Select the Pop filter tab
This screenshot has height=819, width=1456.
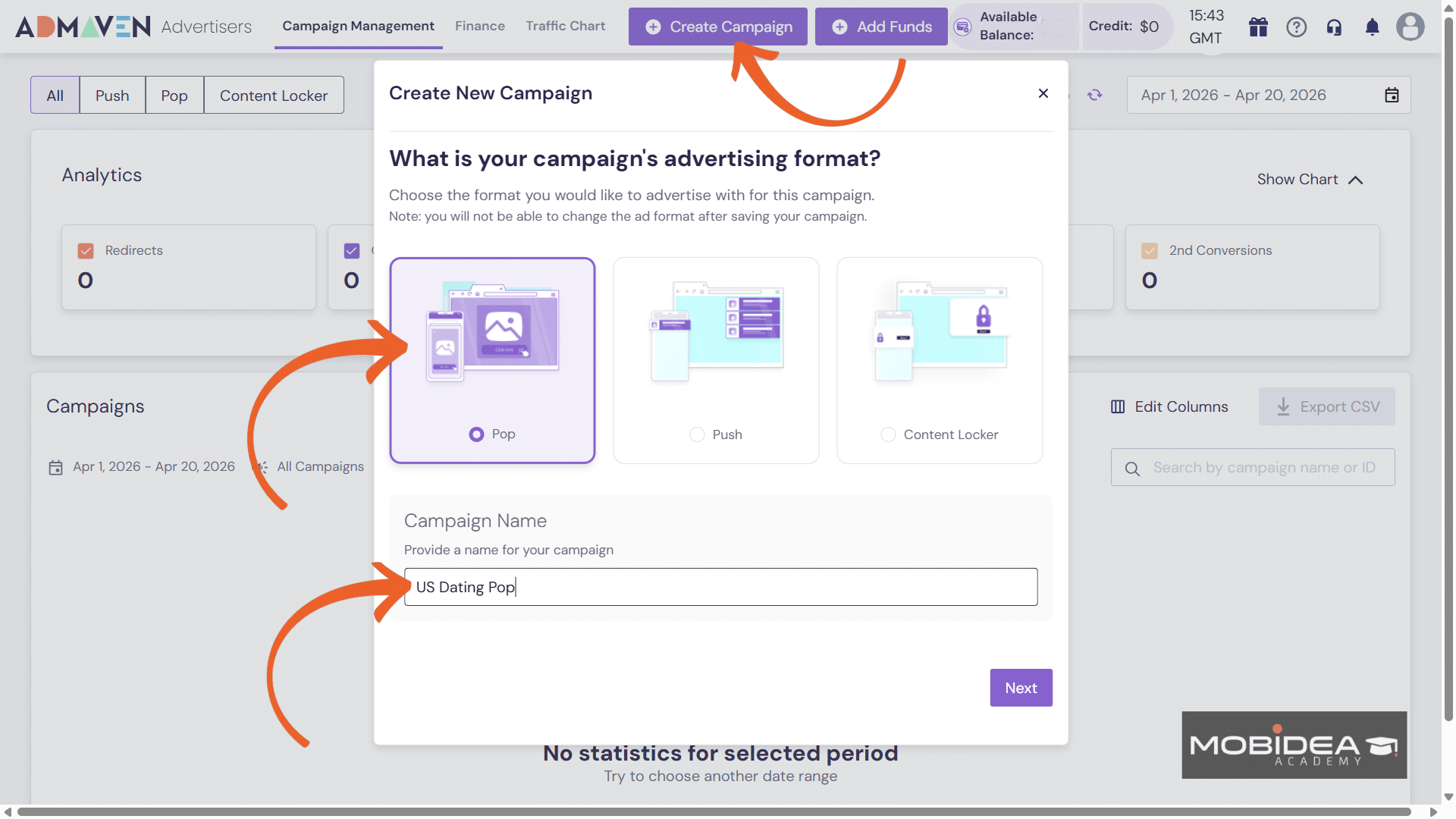(174, 96)
